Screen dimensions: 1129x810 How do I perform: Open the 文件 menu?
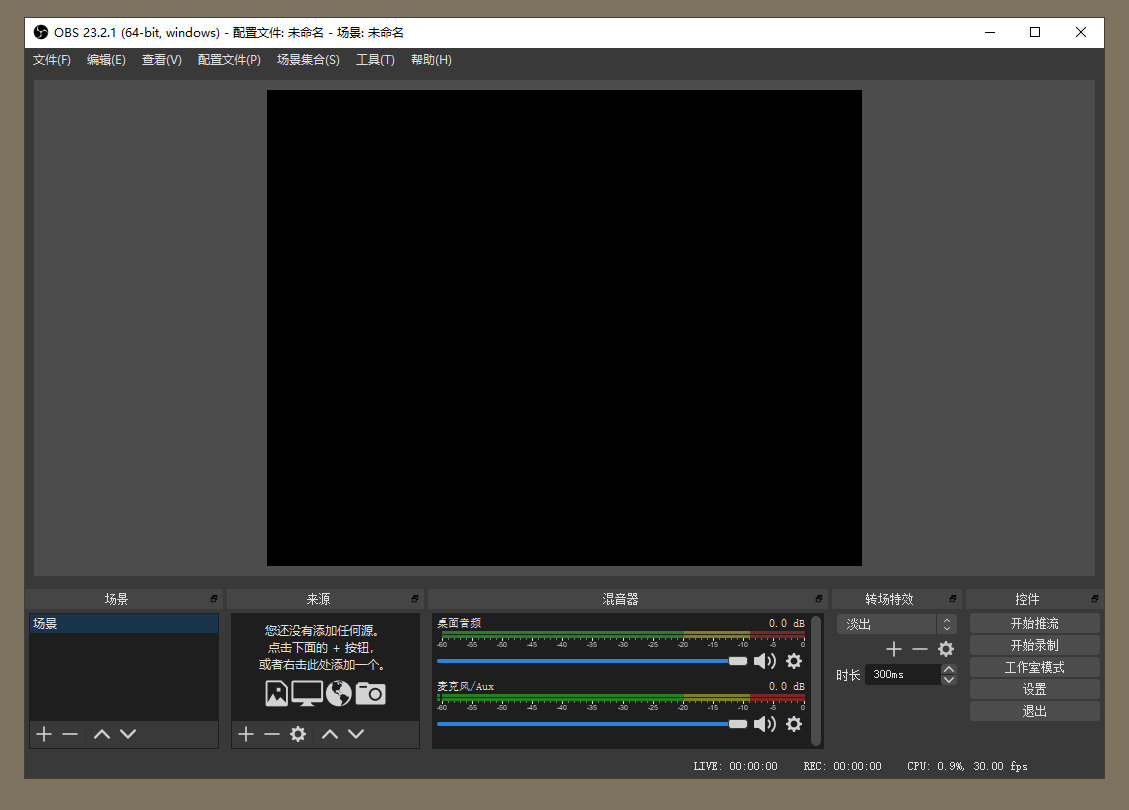click(51, 60)
